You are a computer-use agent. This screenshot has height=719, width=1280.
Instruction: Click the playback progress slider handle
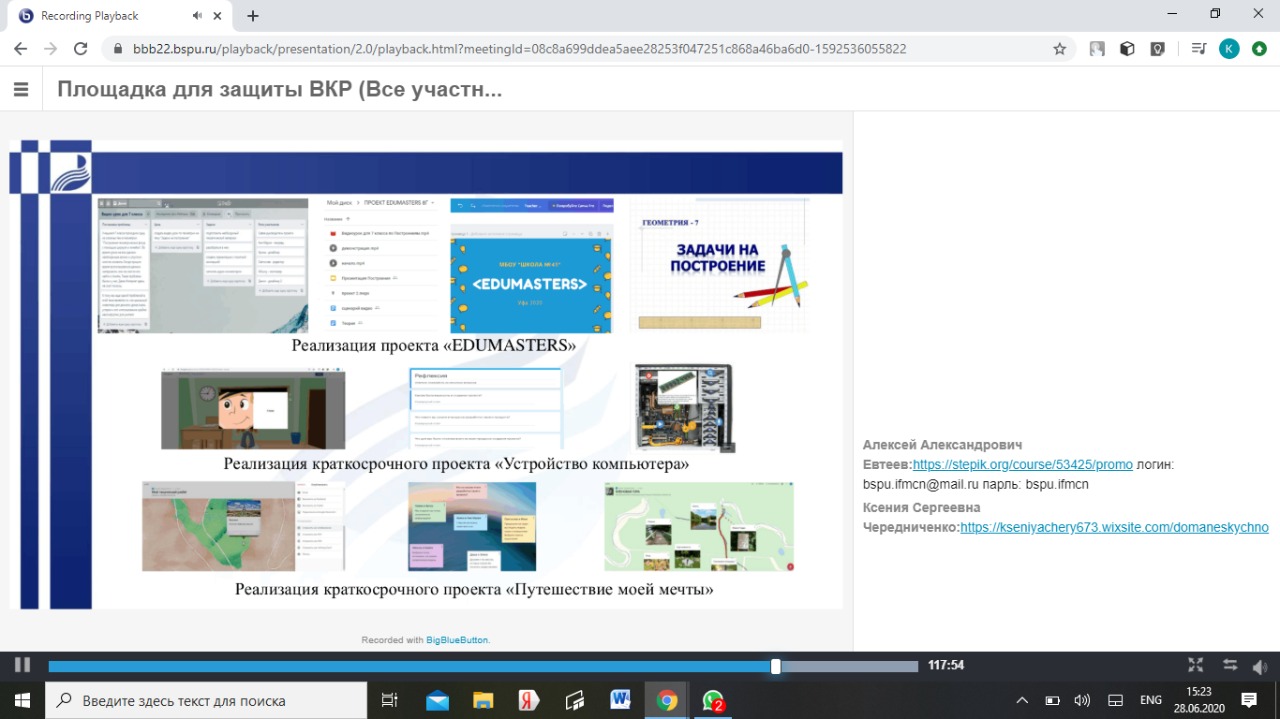tap(775, 666)
